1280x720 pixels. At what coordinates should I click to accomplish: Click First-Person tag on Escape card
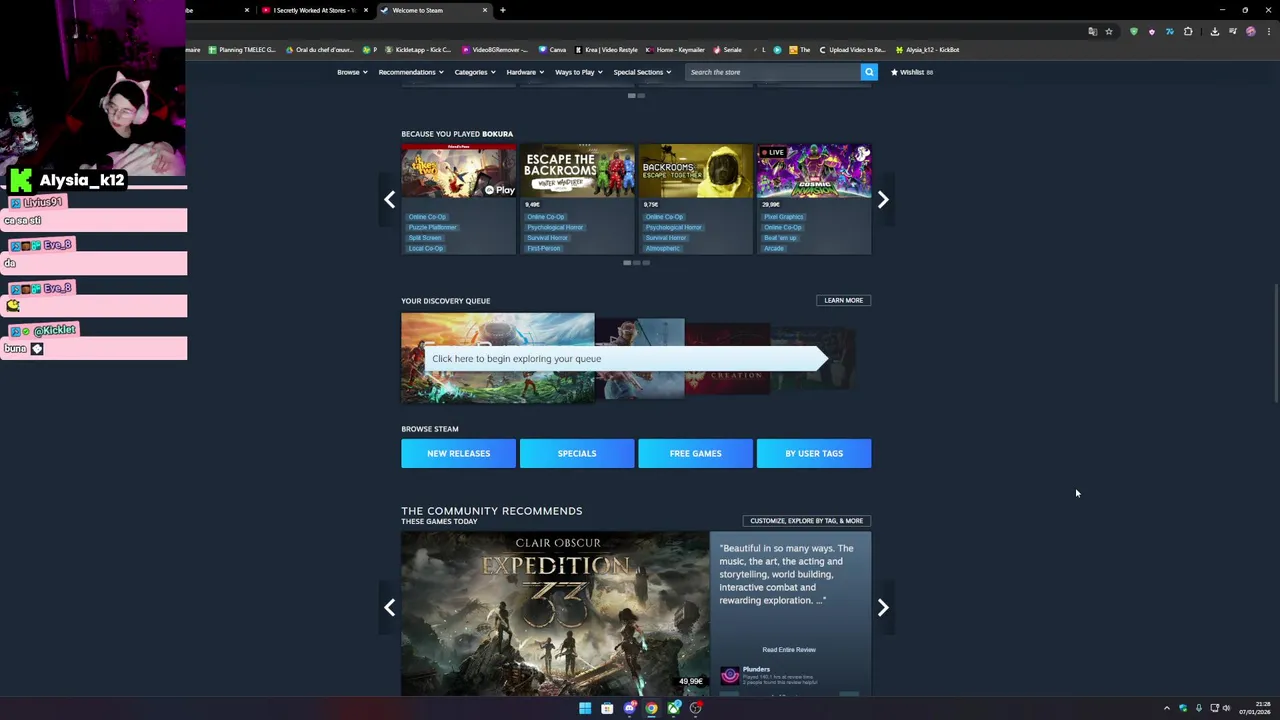[544, 248]
